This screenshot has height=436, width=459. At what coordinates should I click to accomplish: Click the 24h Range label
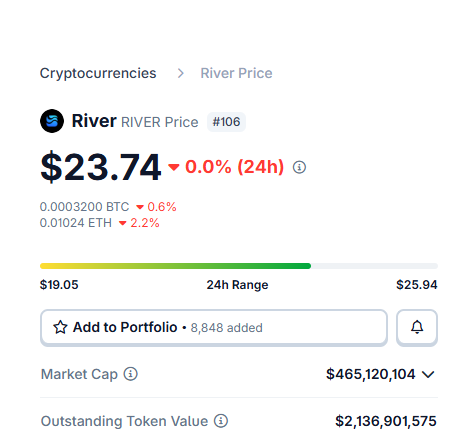click(237, 285)
